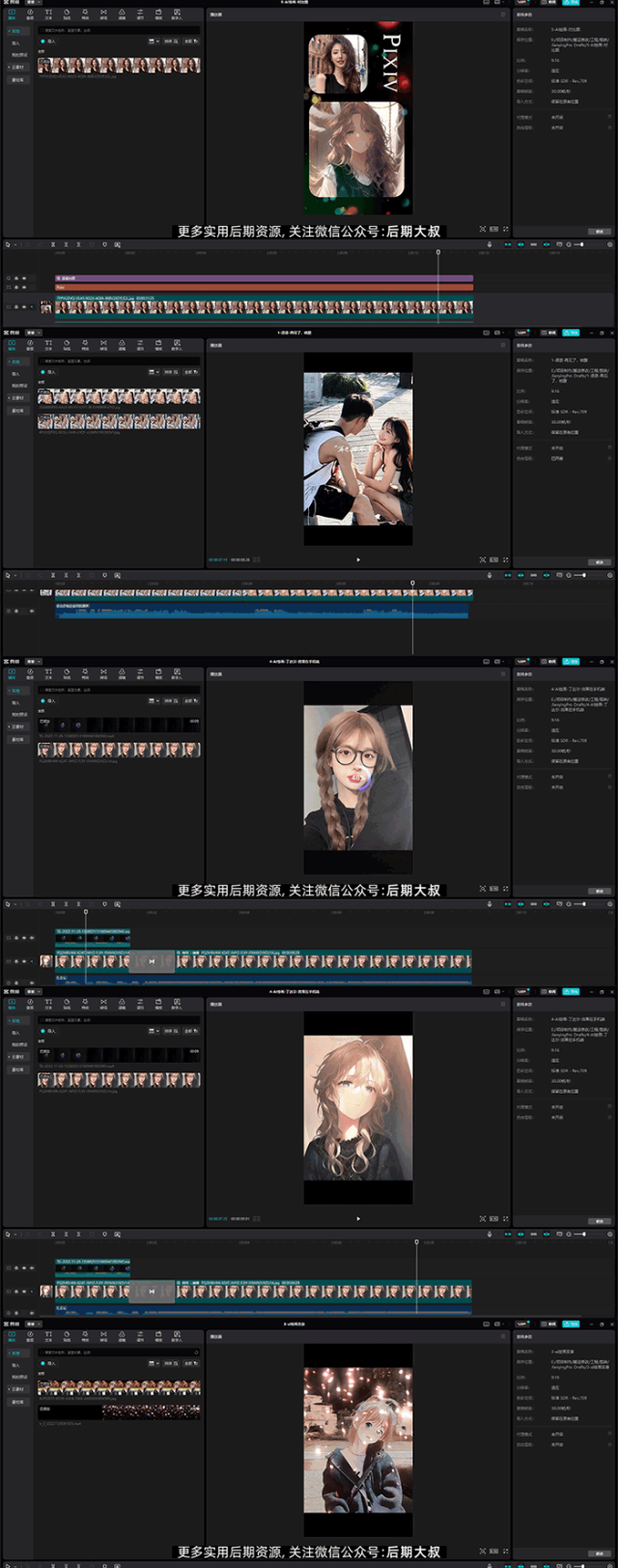Lock the main video track in the Pixiv collage timeline
The height and width of the screenshot is (1568, 618).
point(16,307)
